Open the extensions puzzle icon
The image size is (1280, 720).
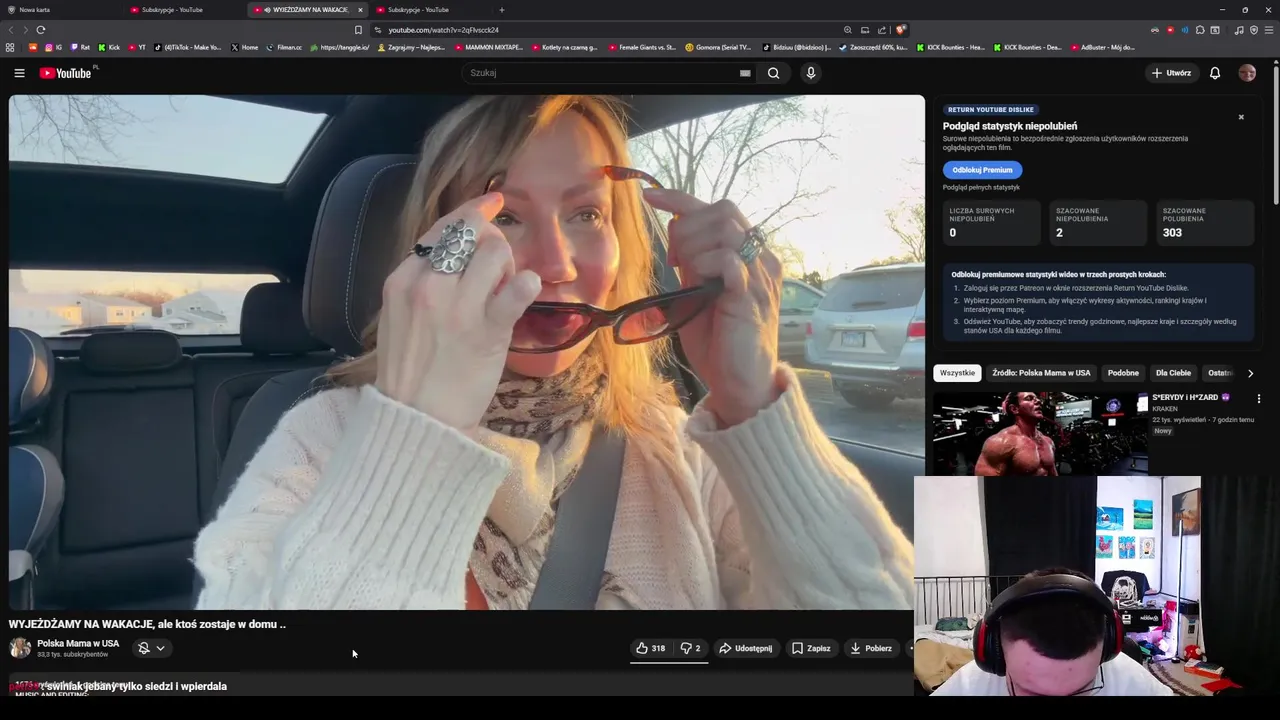(x=1200, y=30)
